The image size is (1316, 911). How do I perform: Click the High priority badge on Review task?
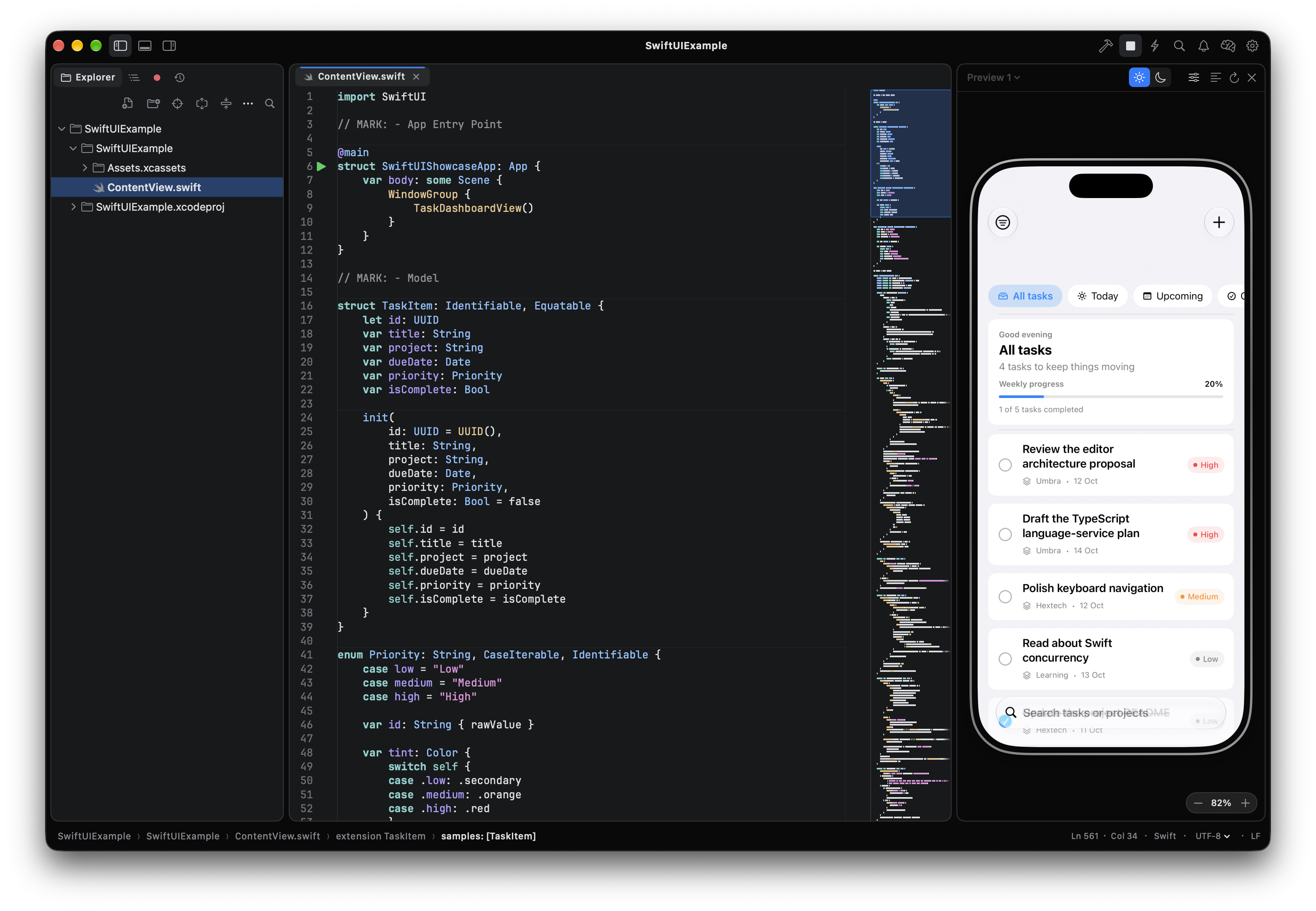1205,464
